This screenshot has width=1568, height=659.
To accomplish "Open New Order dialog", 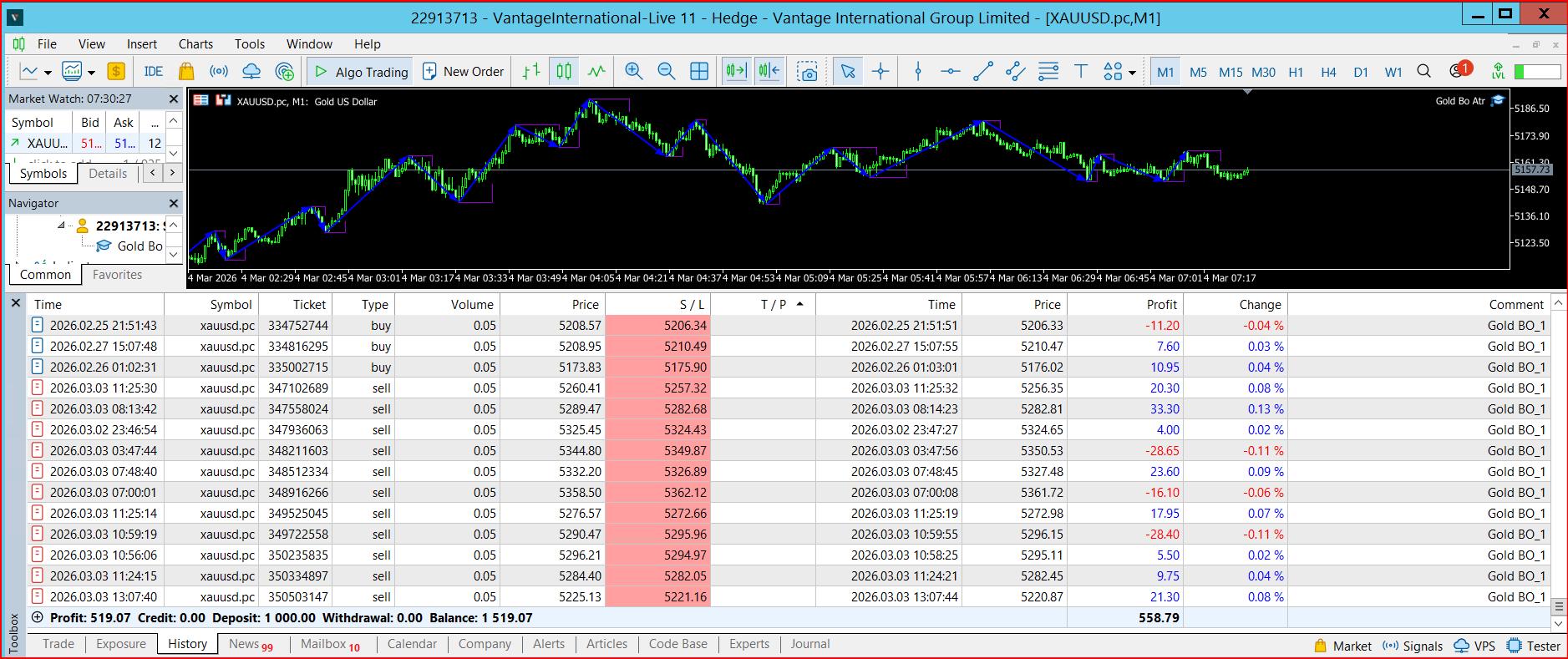I will pyautogui.click(x=464, y=72).
